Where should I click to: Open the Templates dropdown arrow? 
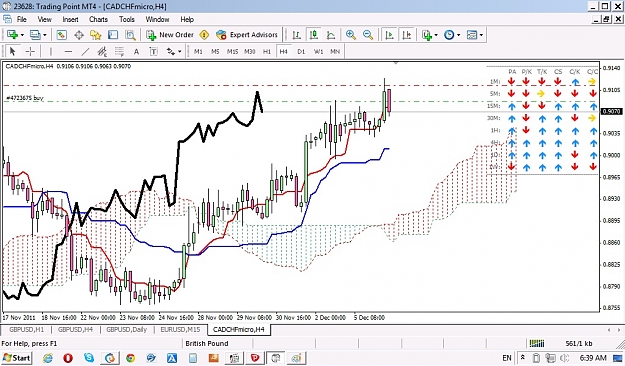pyautogui.click(x=482, y=35)
